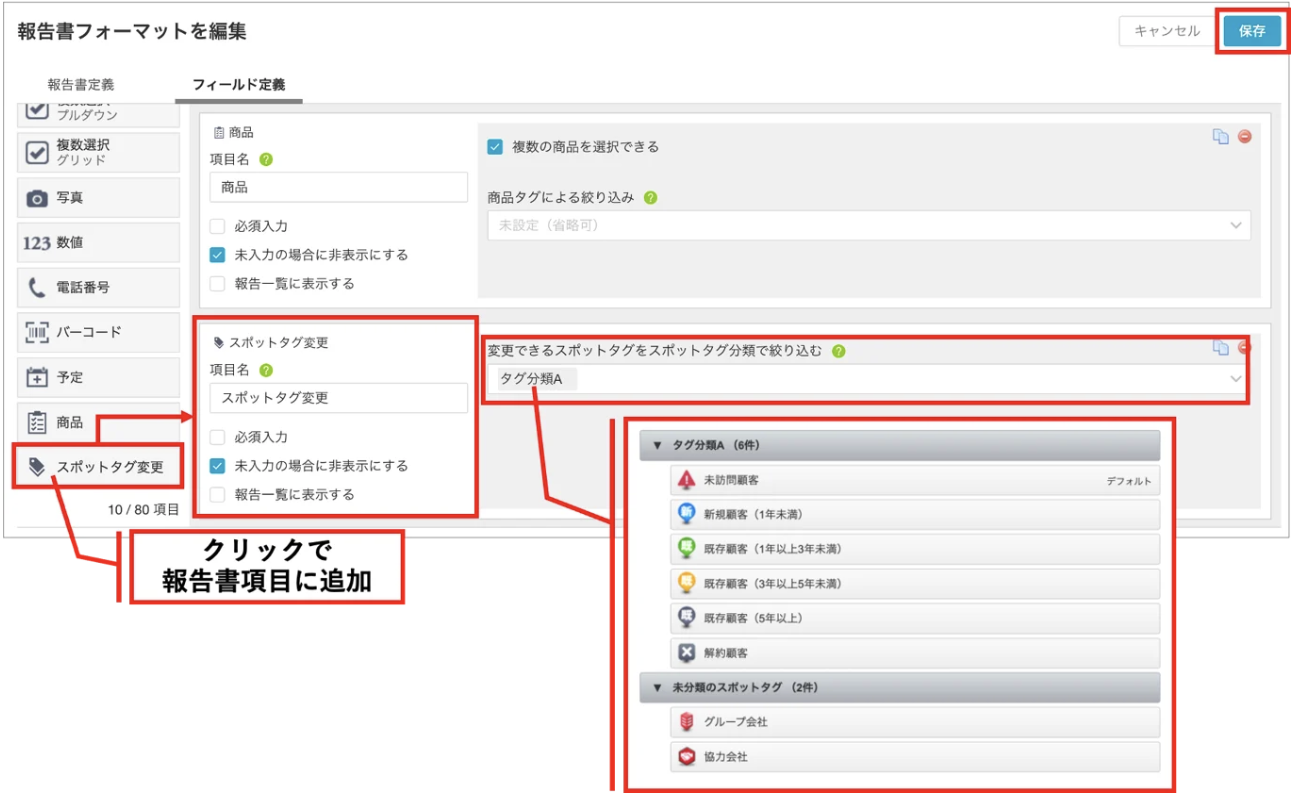Add the バーコード barcode field
The width and height of the screenshot is (1294, 802).
[x=99, y=332]
